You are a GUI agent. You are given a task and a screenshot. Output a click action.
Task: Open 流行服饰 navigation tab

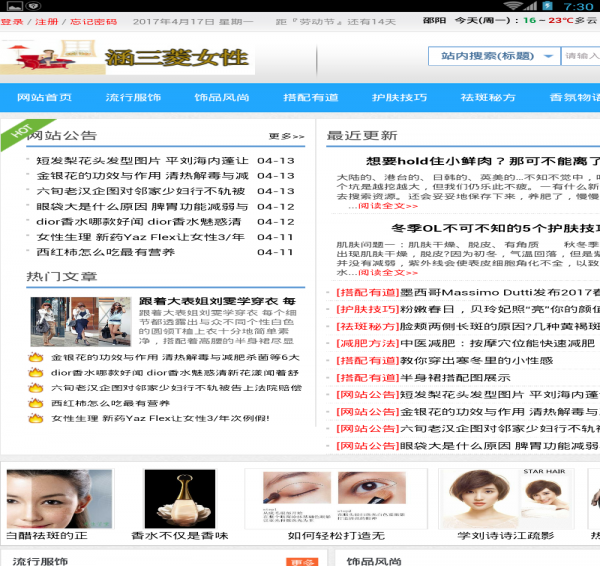(x=133, y=98)
